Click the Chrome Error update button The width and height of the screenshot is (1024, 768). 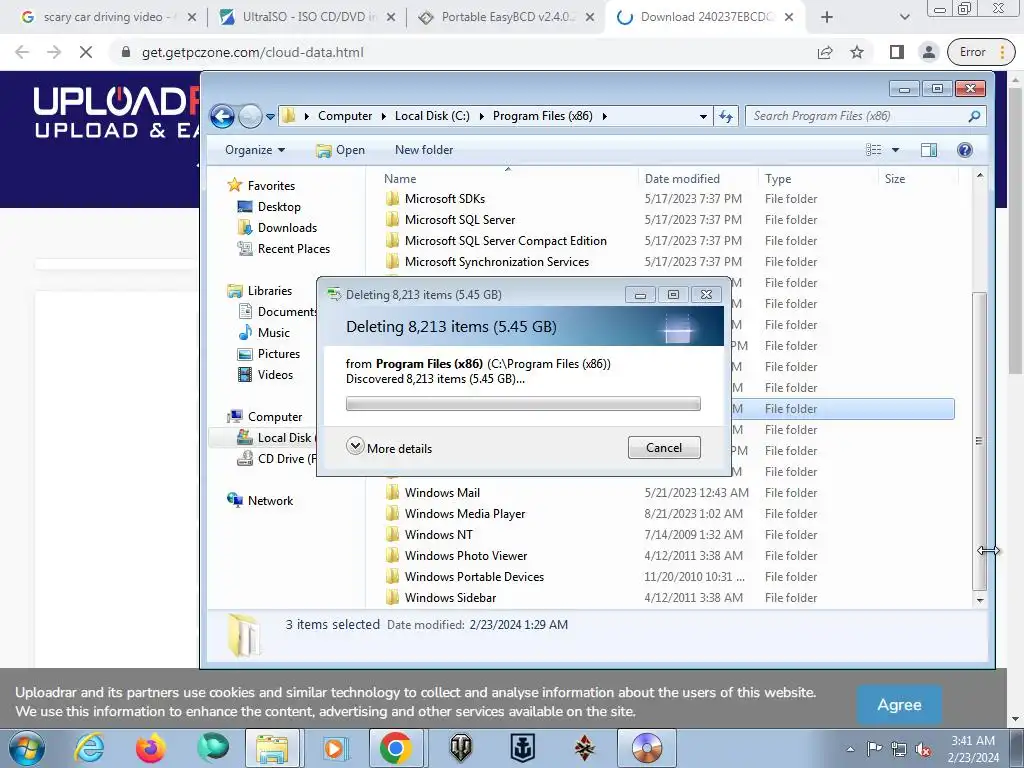pos(981,52)
